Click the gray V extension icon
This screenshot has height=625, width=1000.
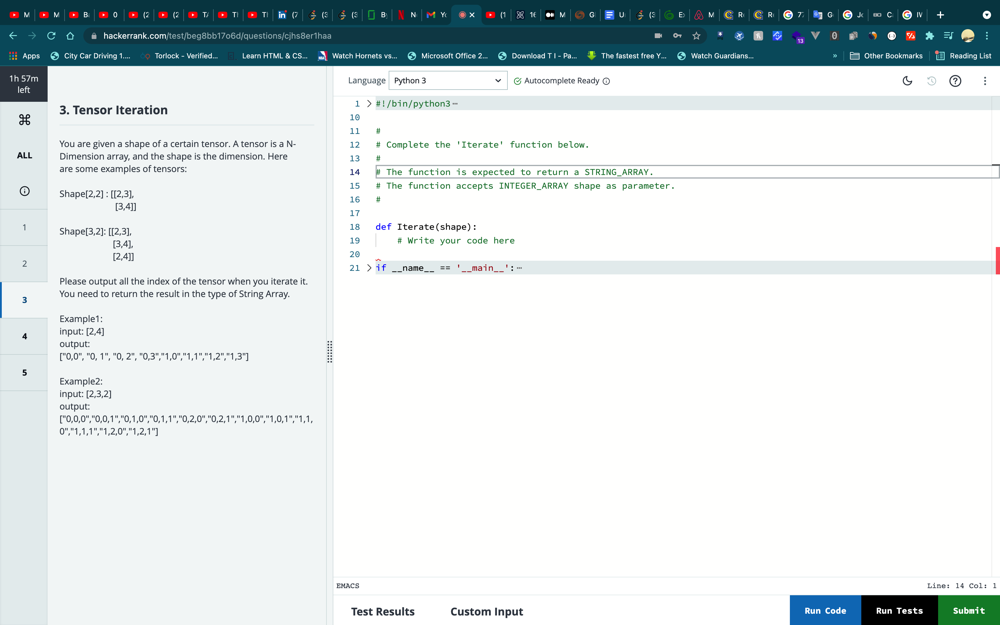[816, 36]
